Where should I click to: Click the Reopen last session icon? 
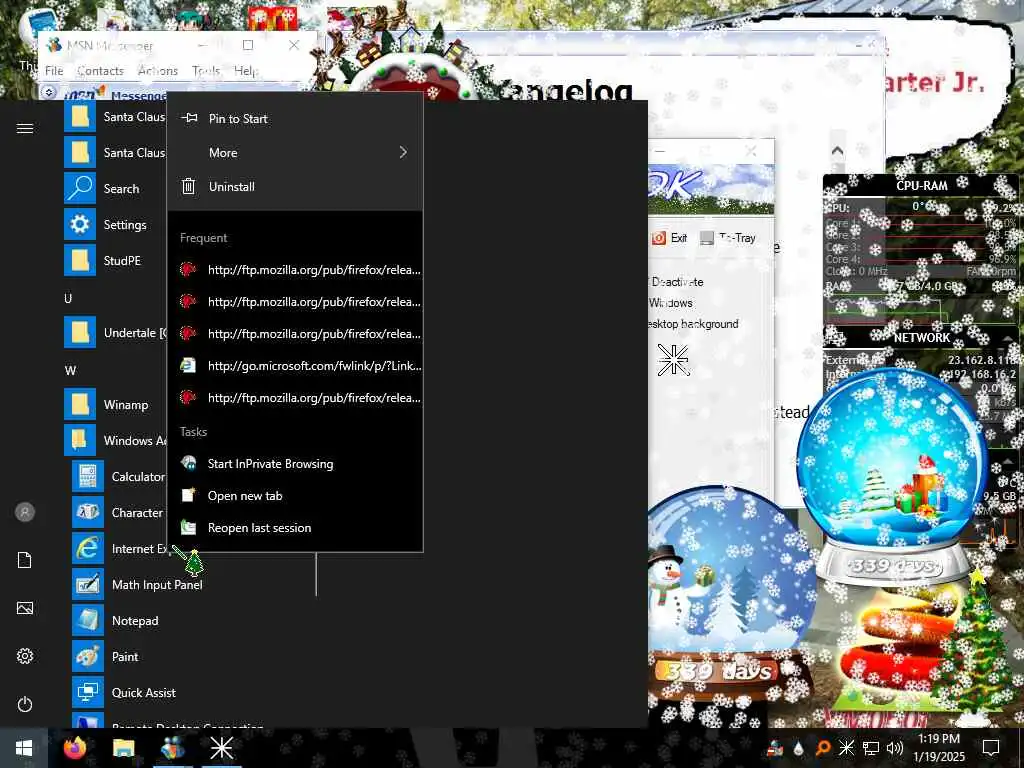click(189, 527)
